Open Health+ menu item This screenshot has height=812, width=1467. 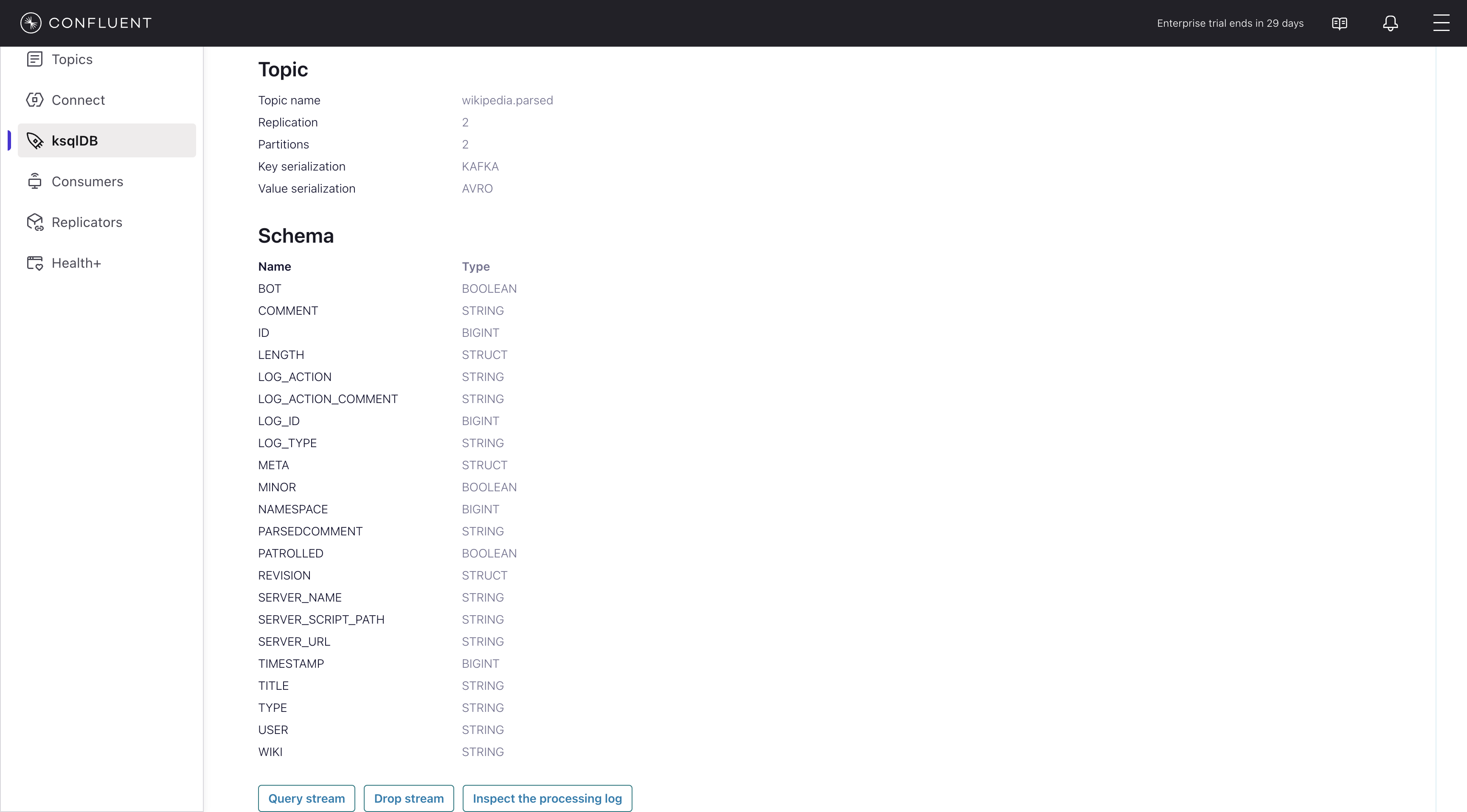(76, 263)
